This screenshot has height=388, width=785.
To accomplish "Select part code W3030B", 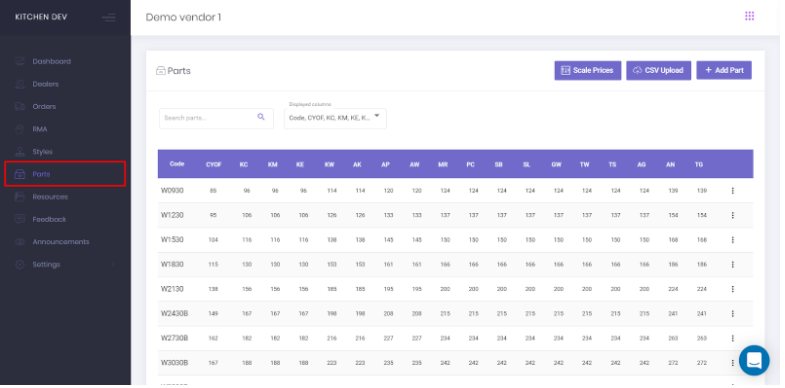I will point(174,362).
